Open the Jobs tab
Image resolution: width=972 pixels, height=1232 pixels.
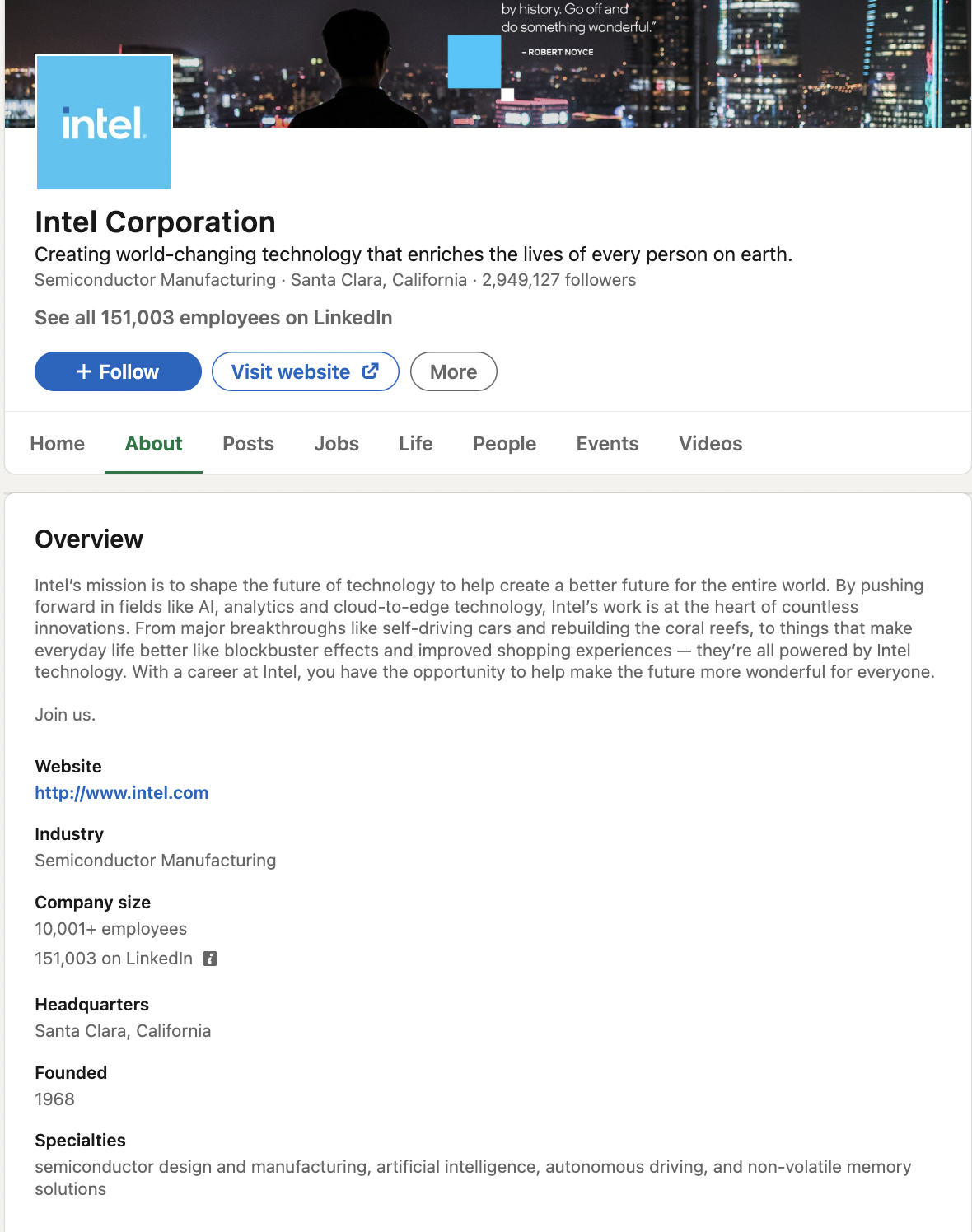(336, 444)
